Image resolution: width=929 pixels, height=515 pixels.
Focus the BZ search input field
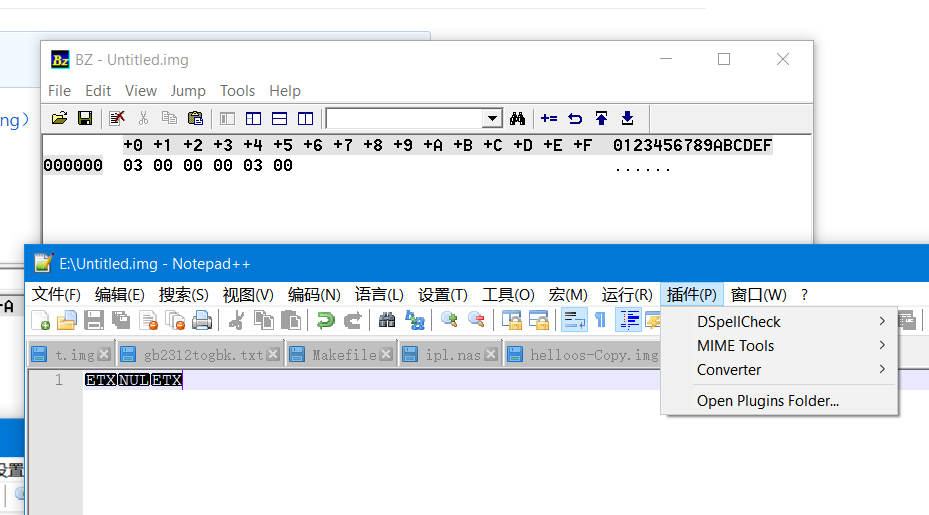coord(405,119)
